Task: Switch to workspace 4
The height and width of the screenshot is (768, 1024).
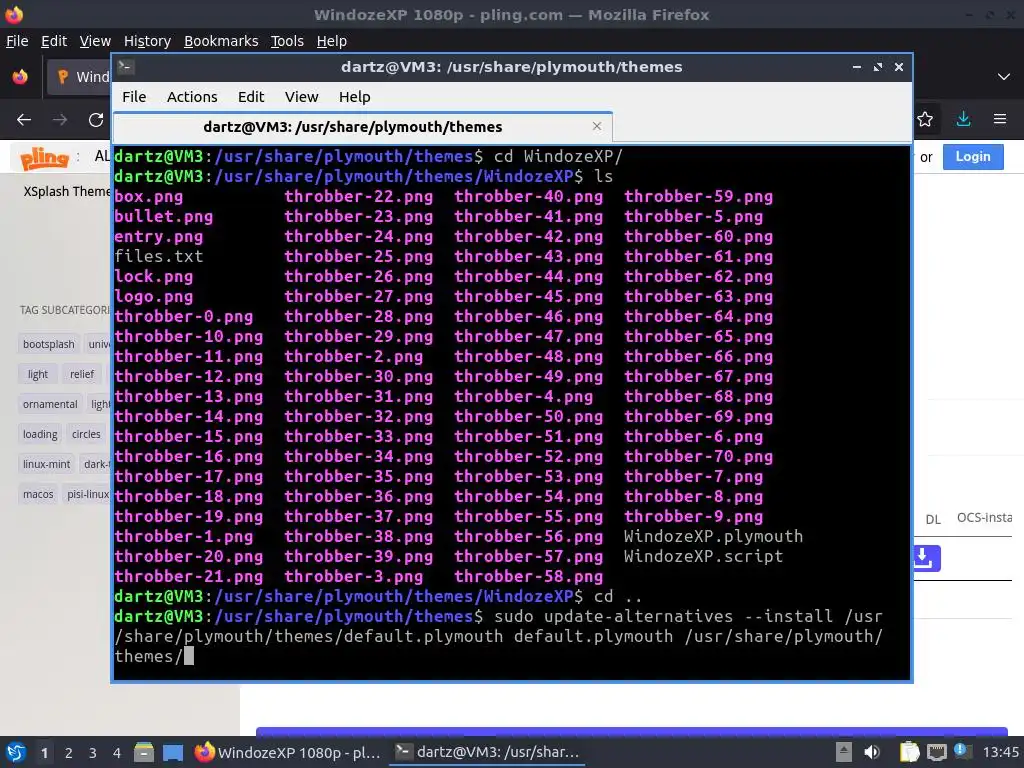Action: coord(117,753)
